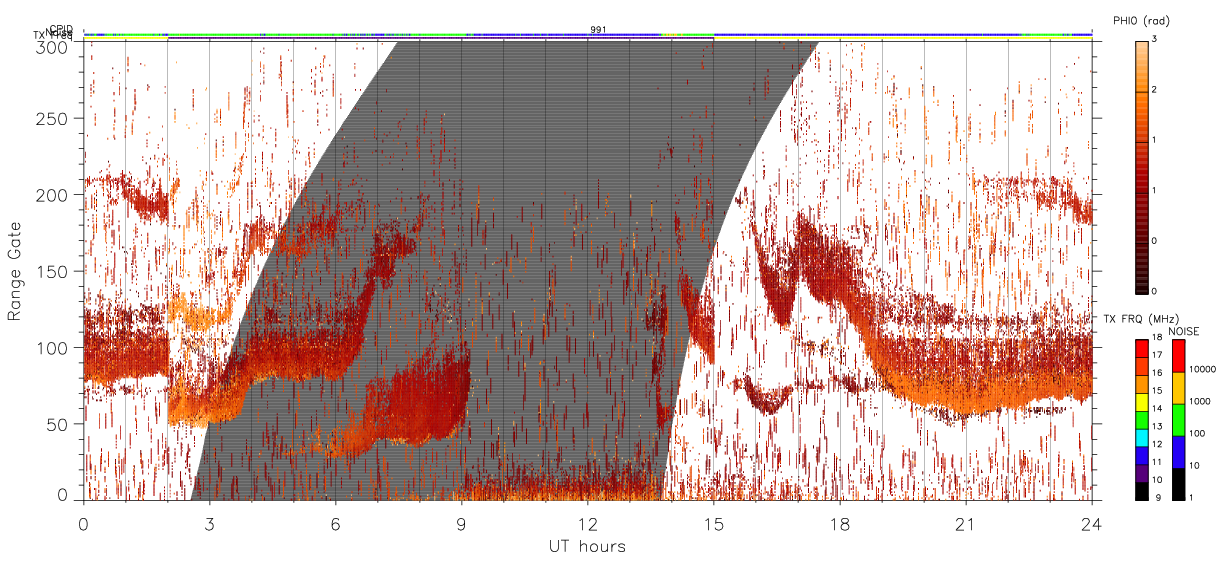Click the "100" label in NOISE legend
This screenshot has height=567, width=1228.
coord(1197,434)
